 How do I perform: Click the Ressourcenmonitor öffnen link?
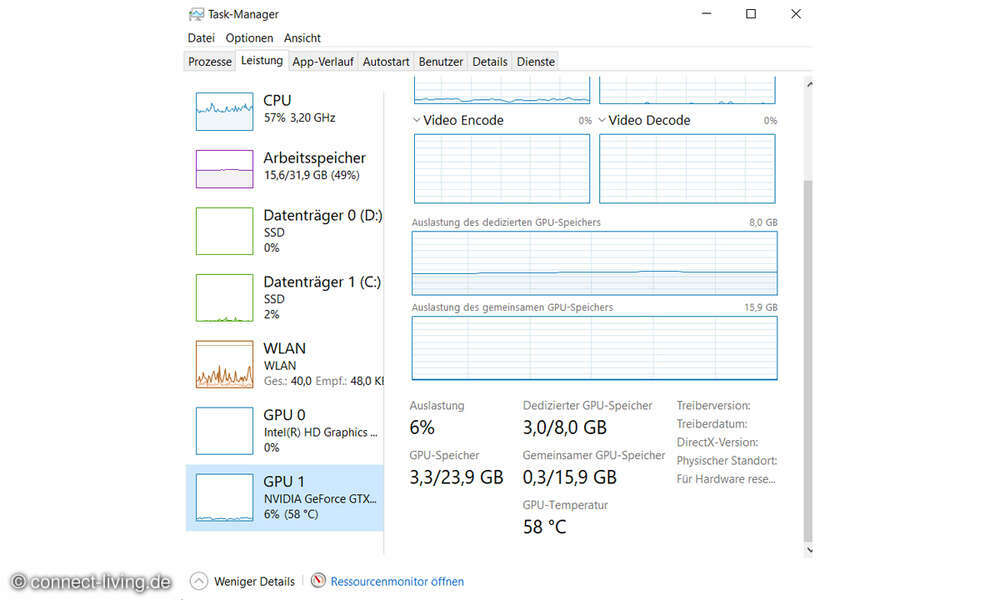397,581
